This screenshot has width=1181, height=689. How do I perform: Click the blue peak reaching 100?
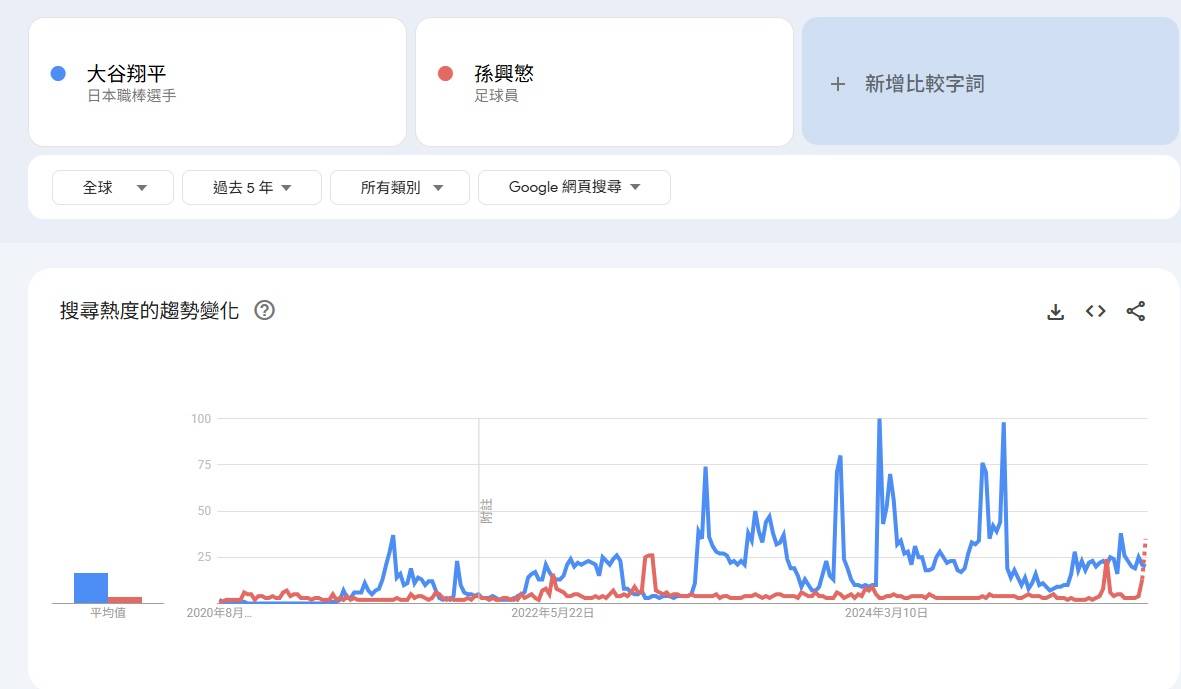pos(879,420)
